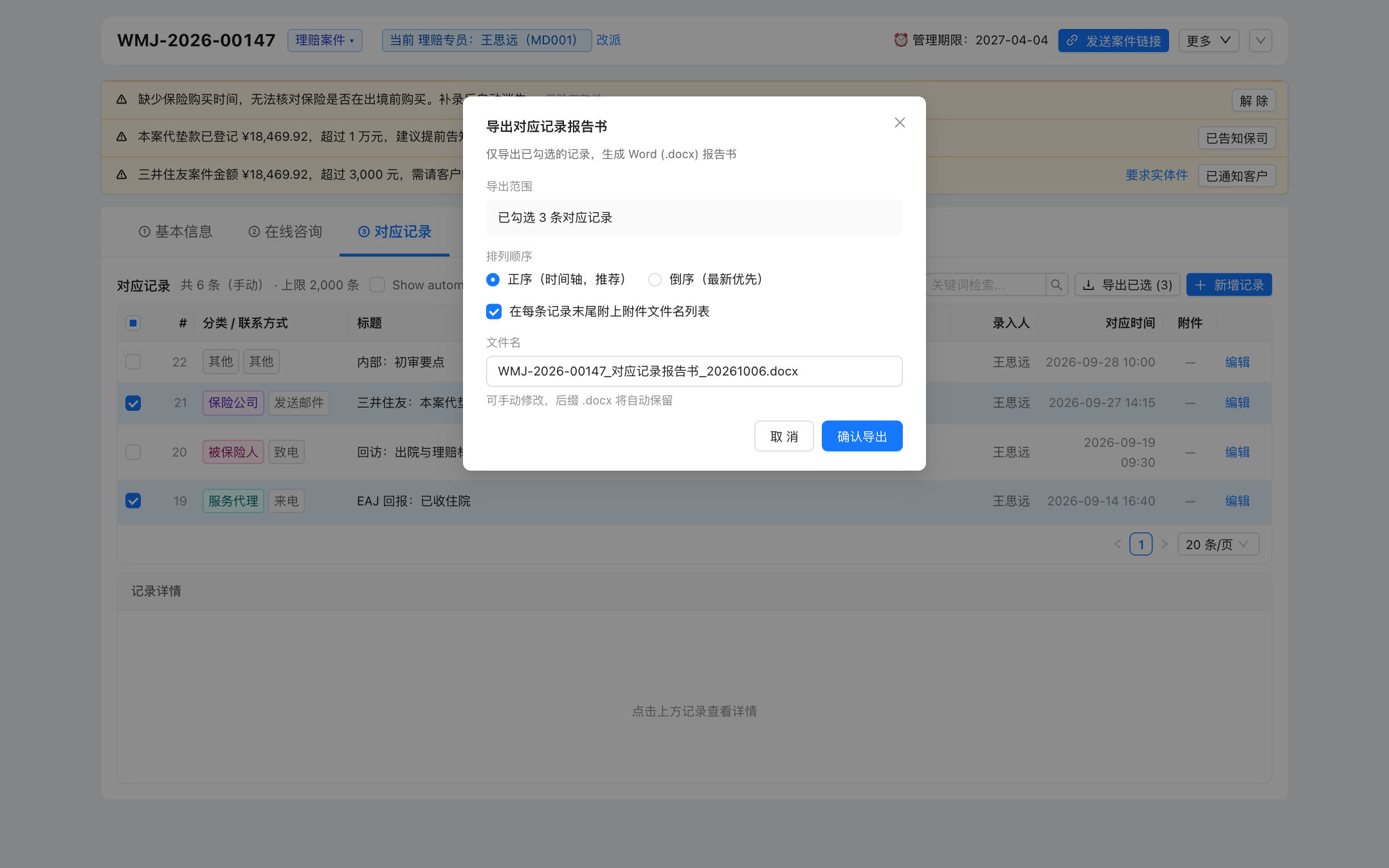This screenshot has height=868, width=1389.
Task: Click 解除 button on first alert
Action: tap(1254, 101)
